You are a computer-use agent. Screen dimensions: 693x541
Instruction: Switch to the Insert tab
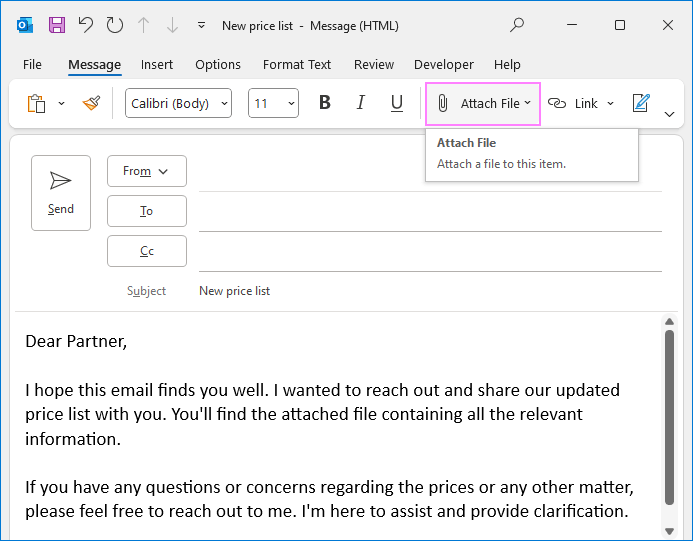coord(157,64)
